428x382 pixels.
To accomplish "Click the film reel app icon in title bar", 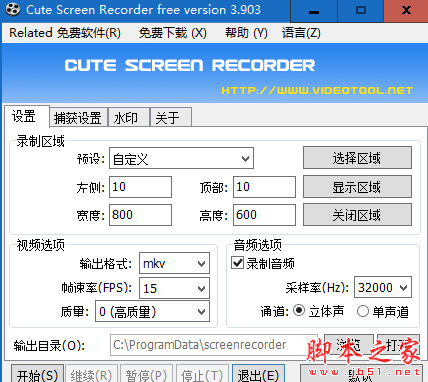I will (13, 9).
